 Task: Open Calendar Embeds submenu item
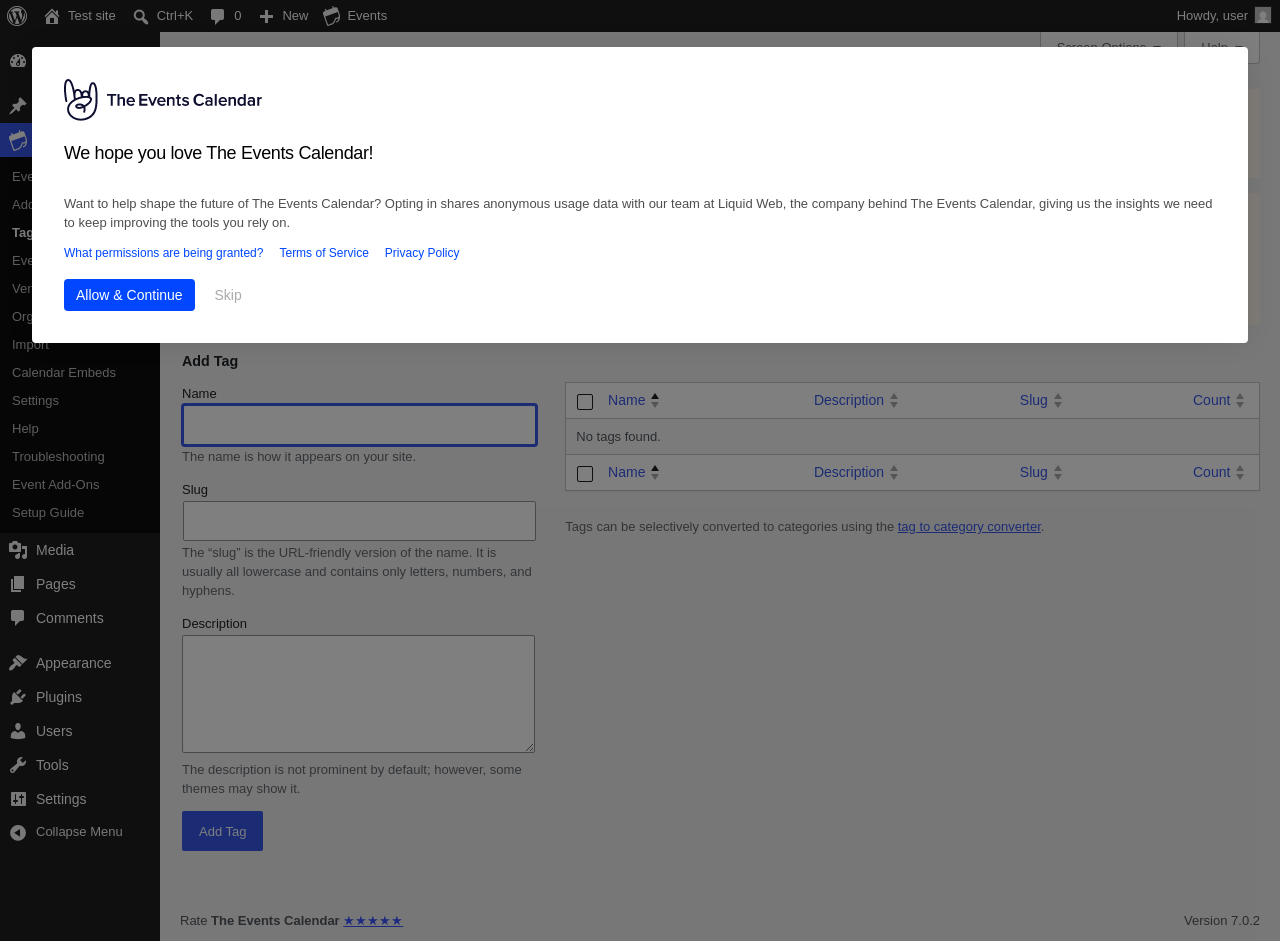[64, 373]
